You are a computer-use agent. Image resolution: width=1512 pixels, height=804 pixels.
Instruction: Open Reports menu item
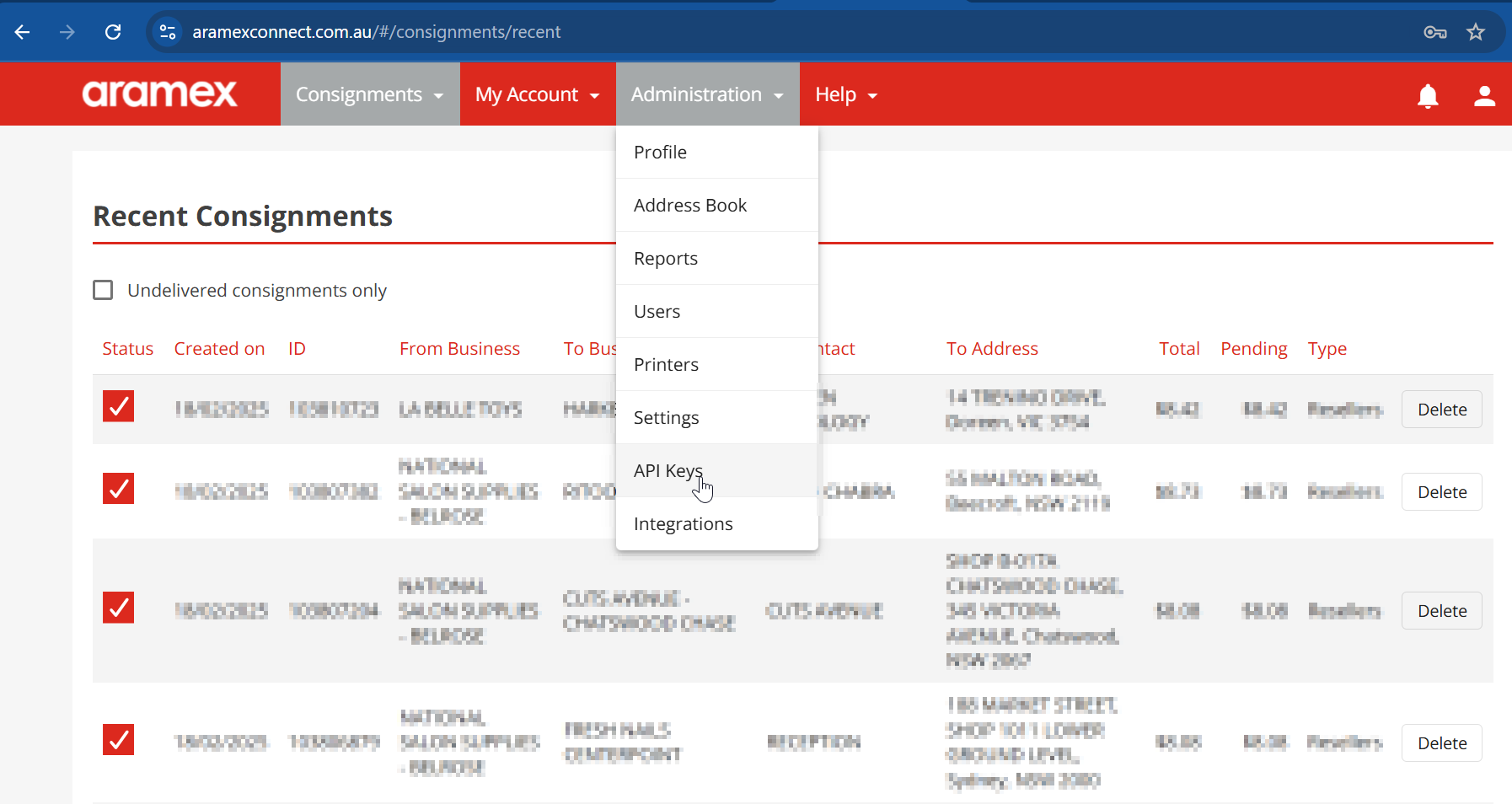717,259
